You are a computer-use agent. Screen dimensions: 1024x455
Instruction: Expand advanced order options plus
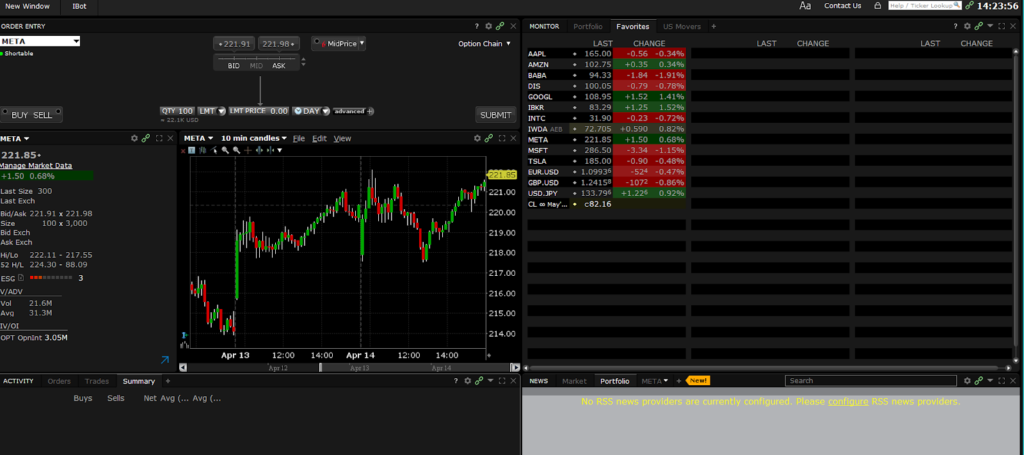(x=370, y=111)
